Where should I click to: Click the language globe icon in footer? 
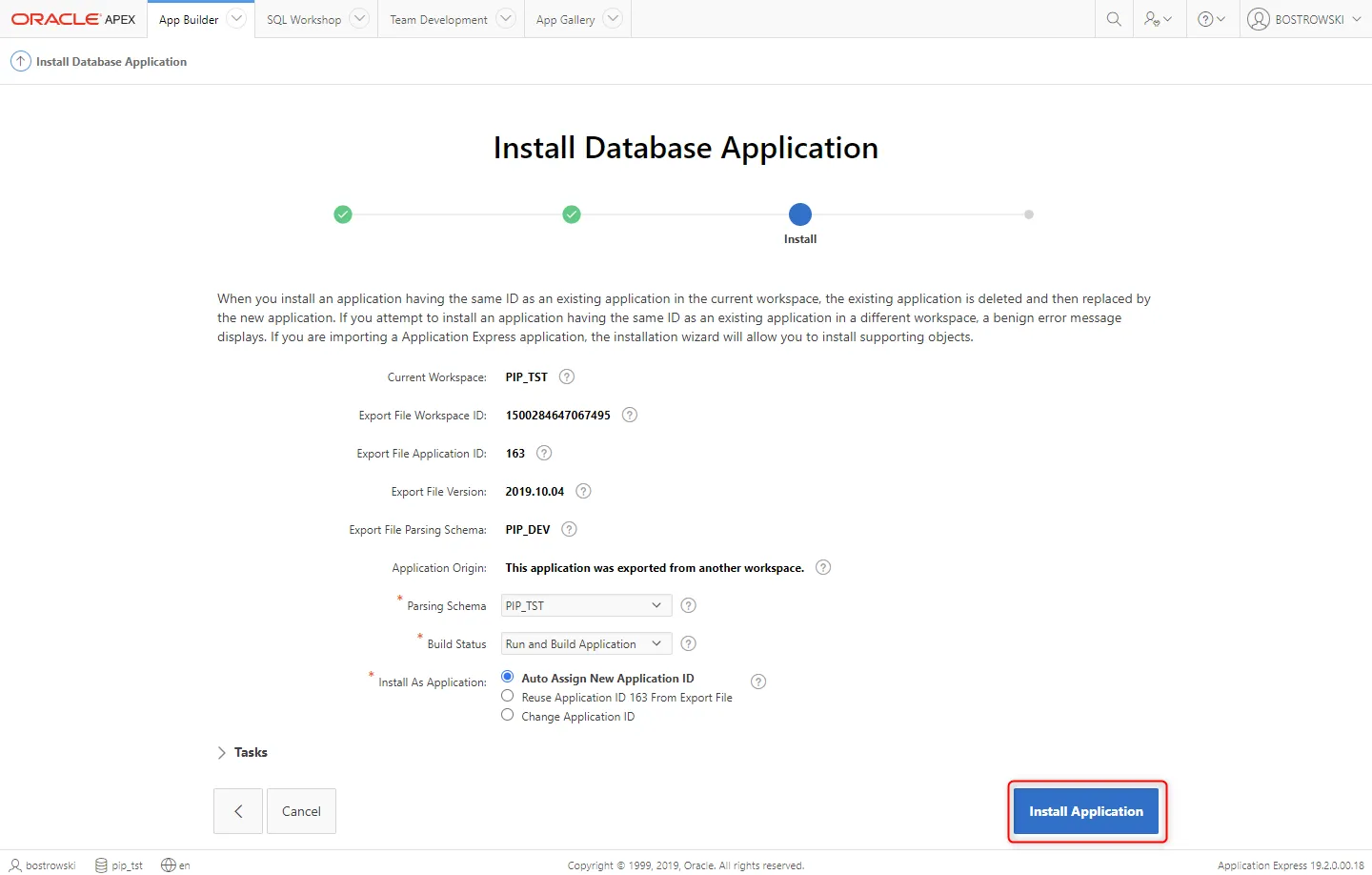coord(169,865)
